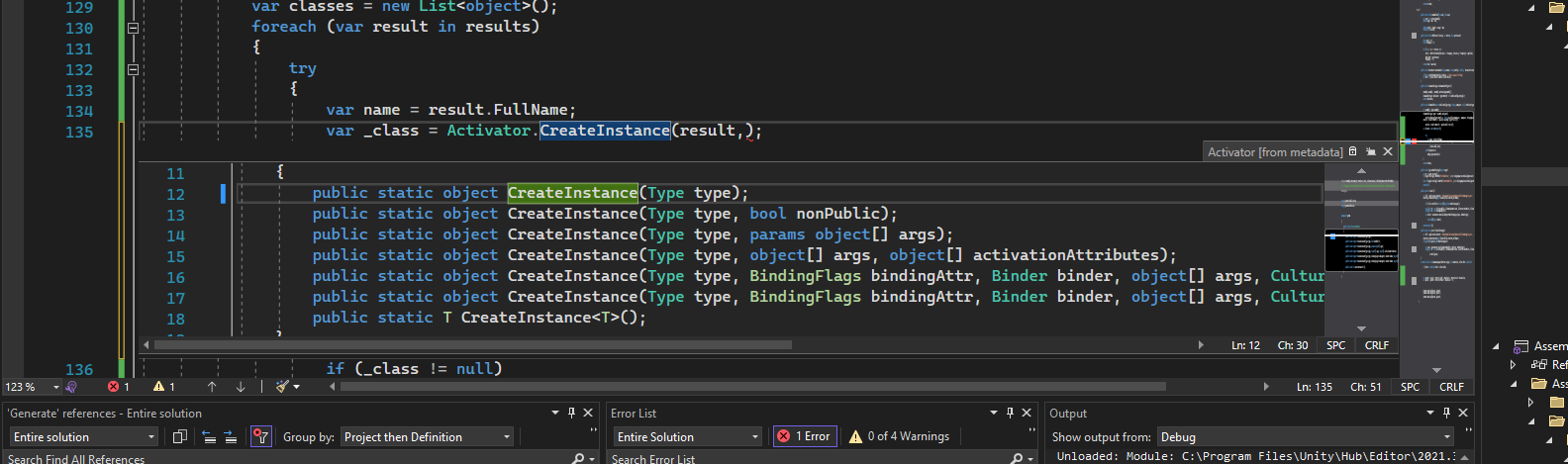Viewport: 1568px width, 464px height.
Task: Open the 123 % zoom level dropdown
Action: tap(56, 387)
